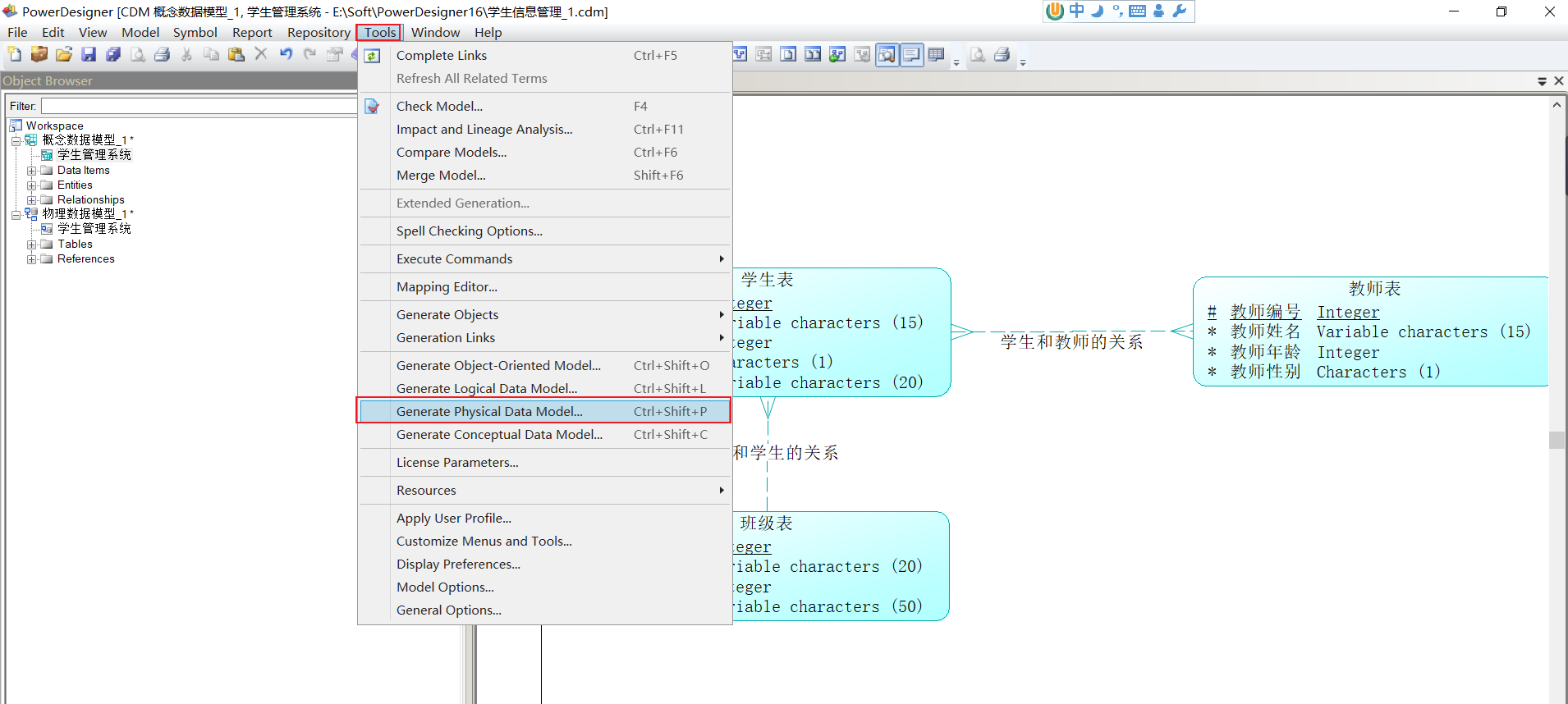
Task: Click Compare Models menu entry
Action: (544, 153)
